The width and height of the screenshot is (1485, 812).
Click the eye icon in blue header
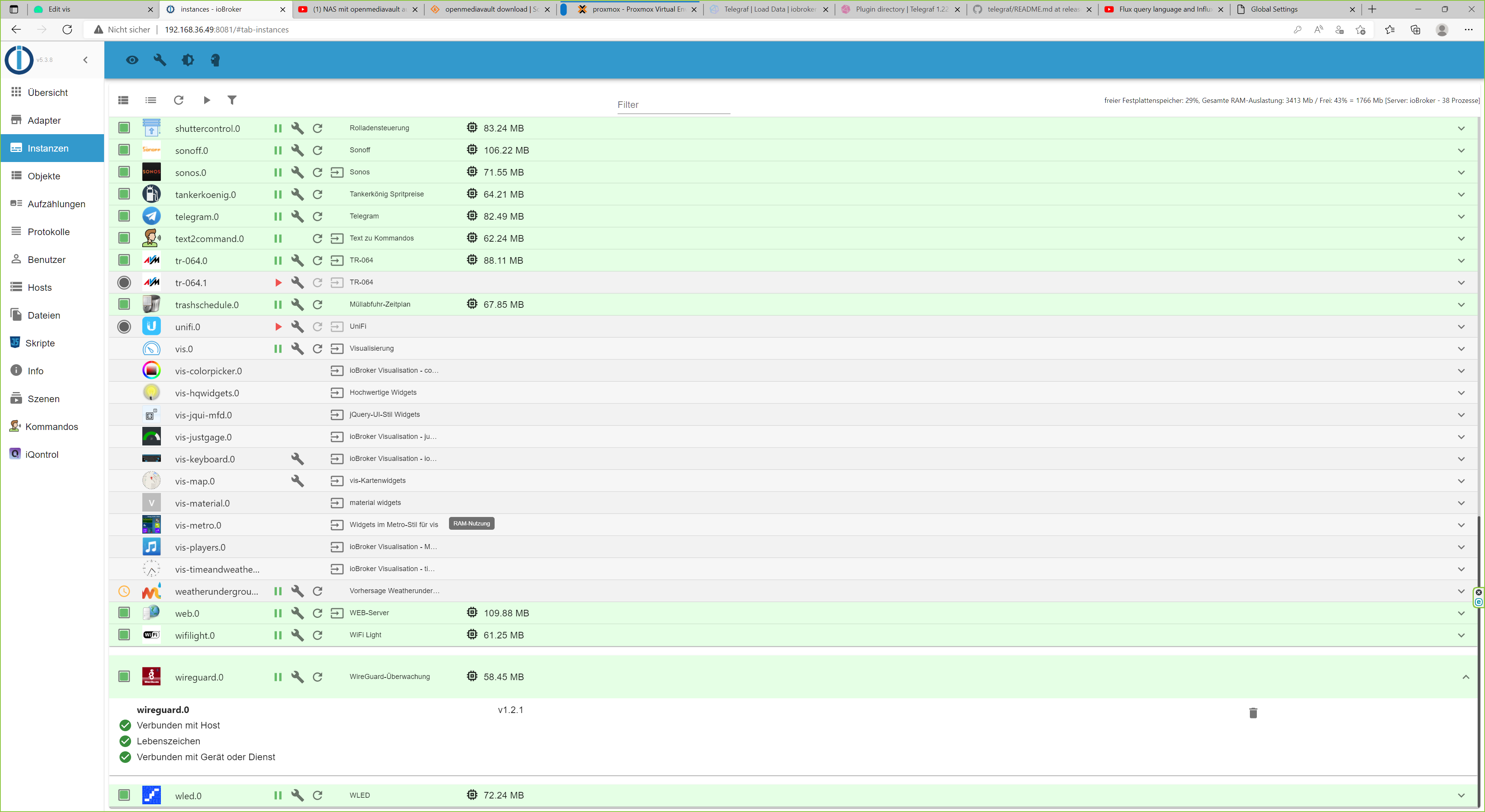point(132,60)
